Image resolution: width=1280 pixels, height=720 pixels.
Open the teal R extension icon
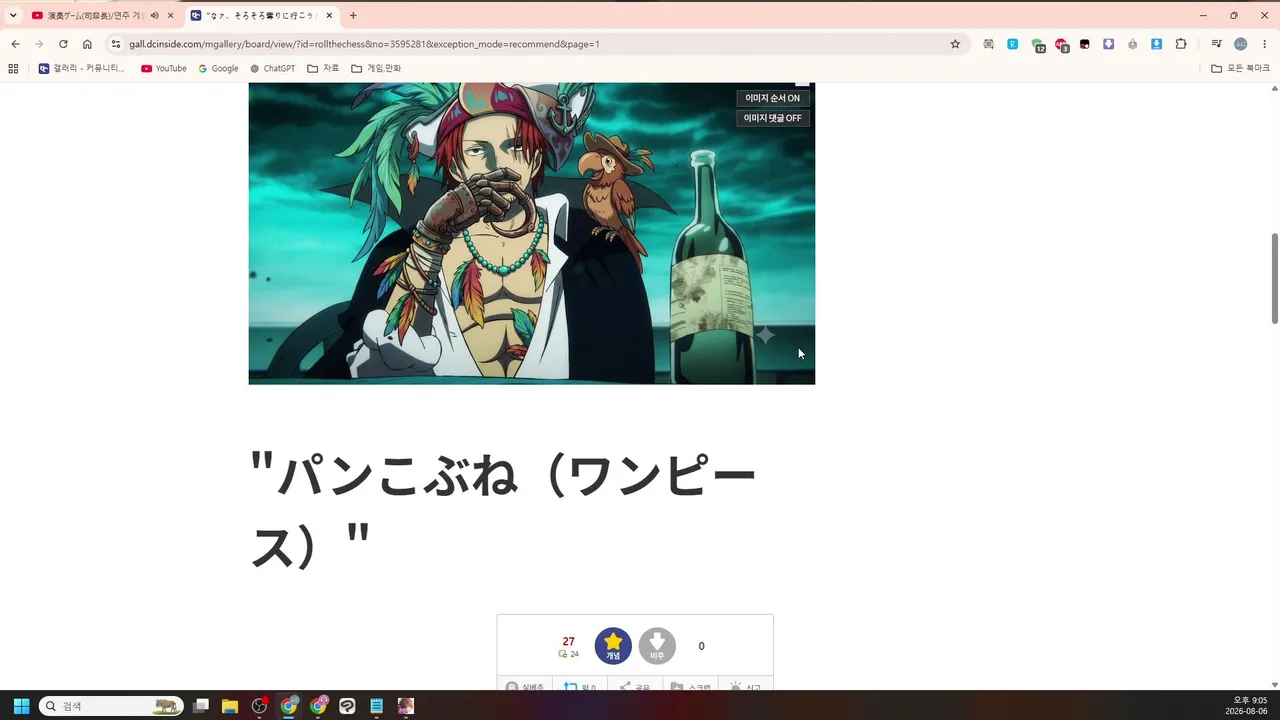click(x=1013, y=44)
